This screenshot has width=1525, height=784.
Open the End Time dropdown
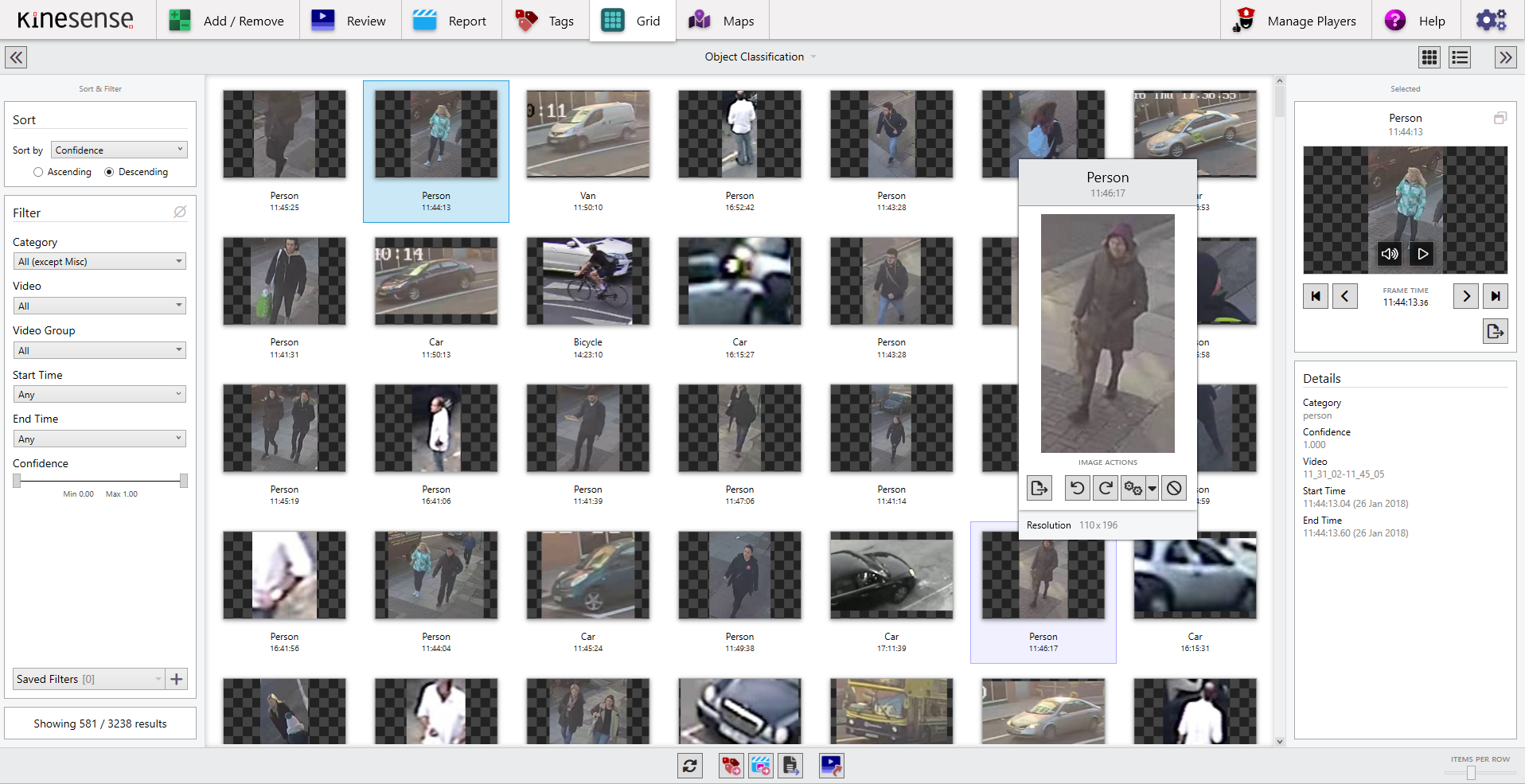click(99, 439)
